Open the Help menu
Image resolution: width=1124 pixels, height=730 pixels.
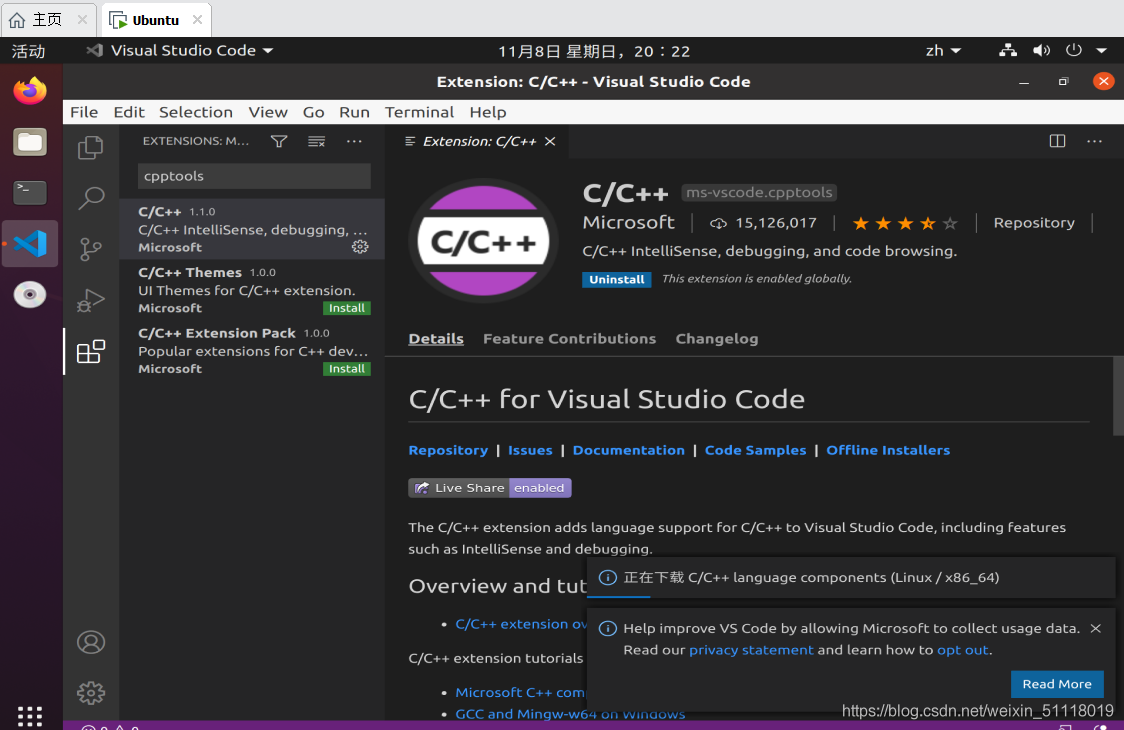pyautogui.click(x=488, y=112)
